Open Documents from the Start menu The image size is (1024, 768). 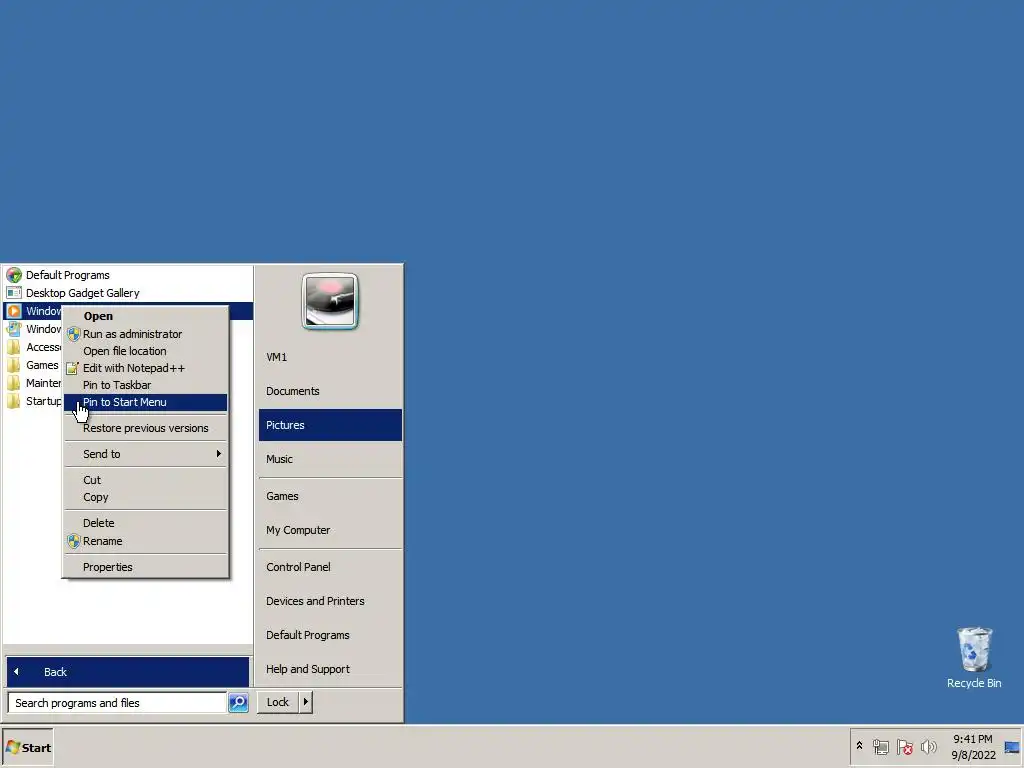(330, 391)
